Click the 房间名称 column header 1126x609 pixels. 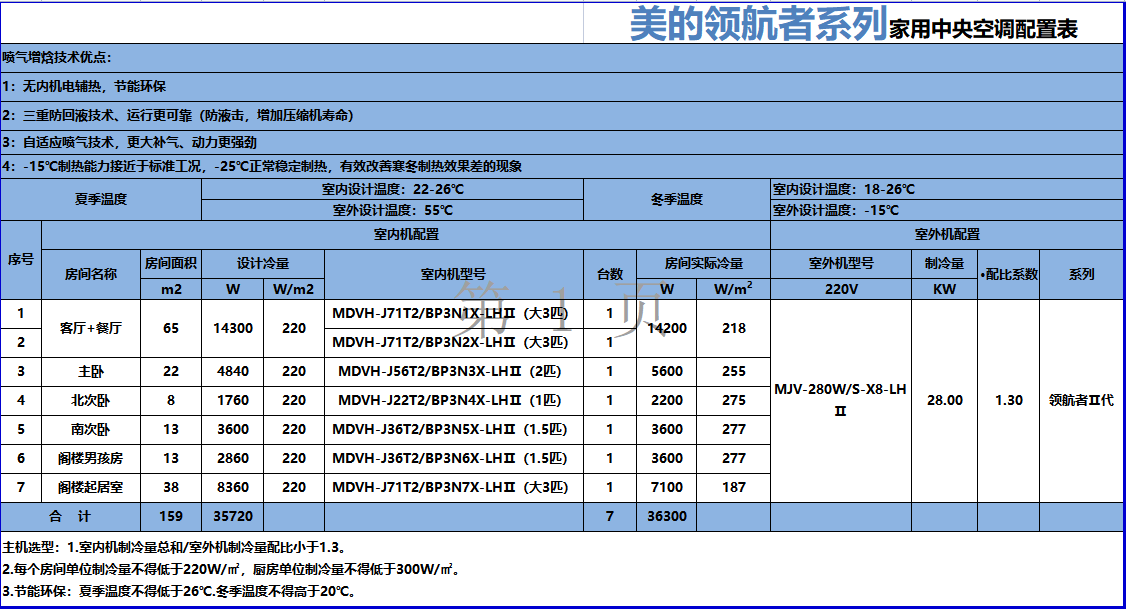coord(90,274)
